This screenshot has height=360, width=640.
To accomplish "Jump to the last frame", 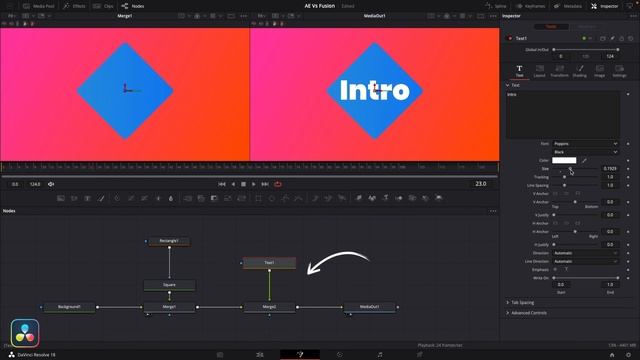I will (265, 184).
